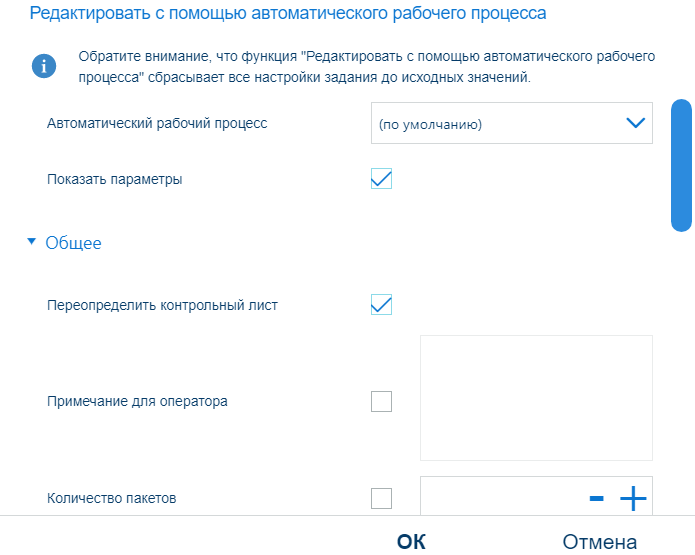695x555 pixels.
Task: Click the operator note text area
Action: pyautogui.click(x=536, y=398)
